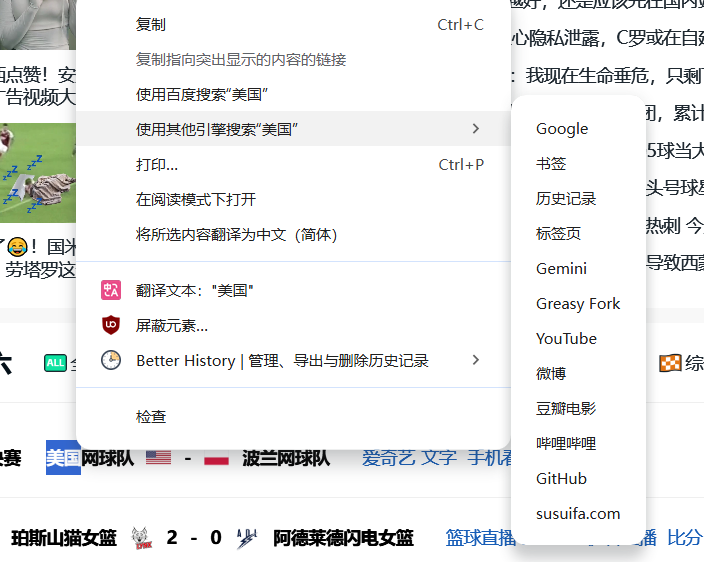Open the thumbnail of person in grey top
The height and width of the screenshot is (562, 704).
coord(38,25)
